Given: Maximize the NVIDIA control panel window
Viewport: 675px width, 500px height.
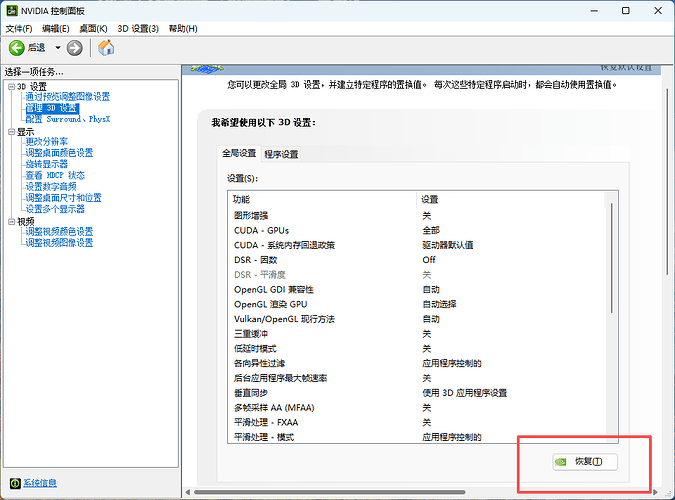Looking at the screenshot, I should coord(626,11).
